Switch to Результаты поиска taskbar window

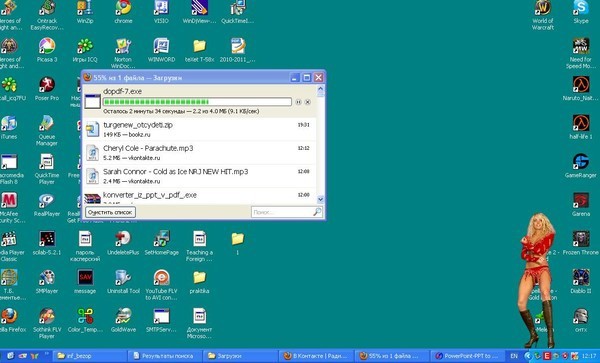[x=165, y=356]
